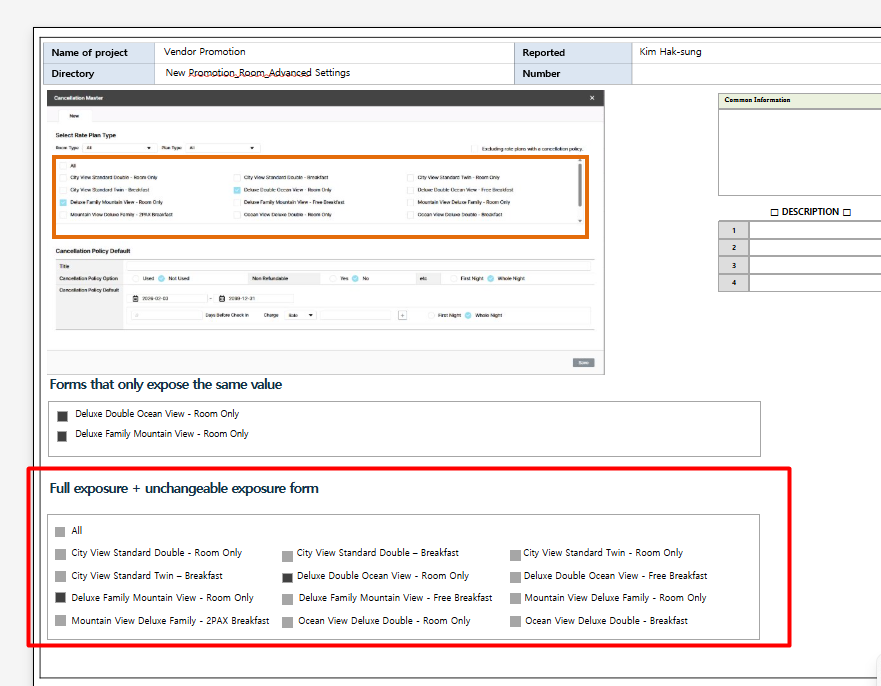Click the Days Before Check In input field
The width and height of the screenshot is (881, 686).
166,315
